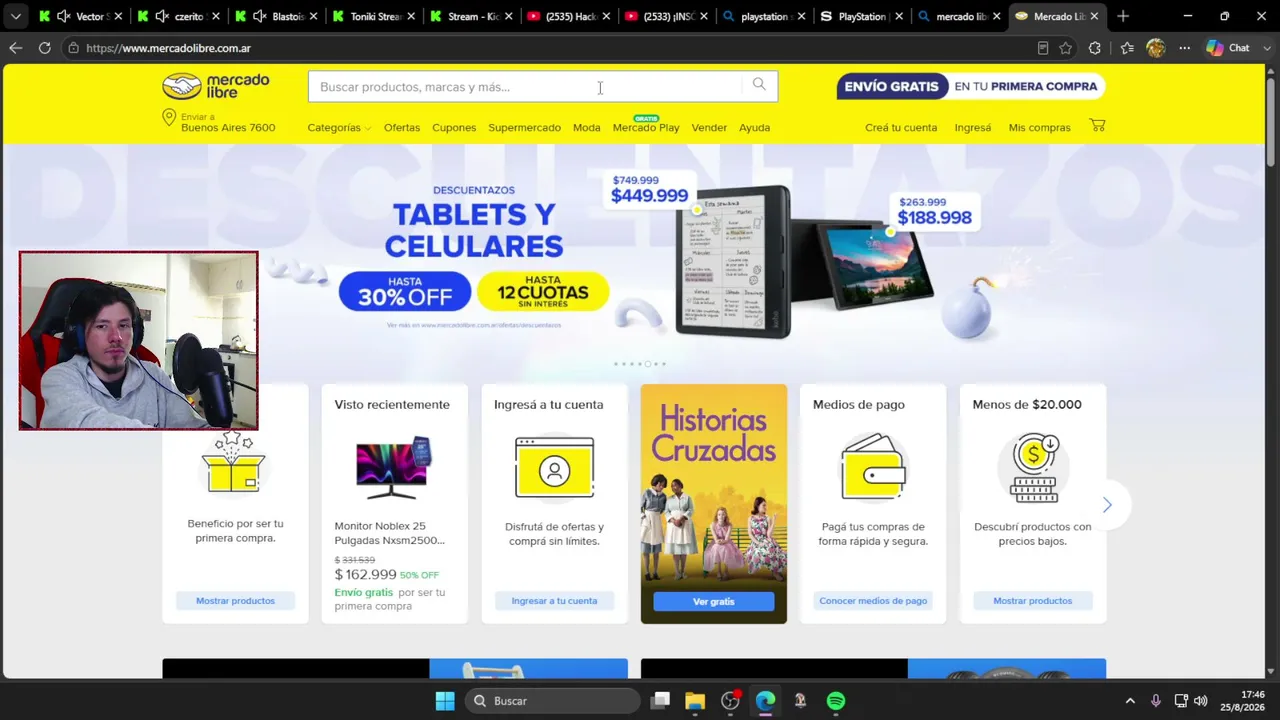Bookmark this page with the star icon
Screen dimensions: 1280x720
click(x=1066, y=48)
